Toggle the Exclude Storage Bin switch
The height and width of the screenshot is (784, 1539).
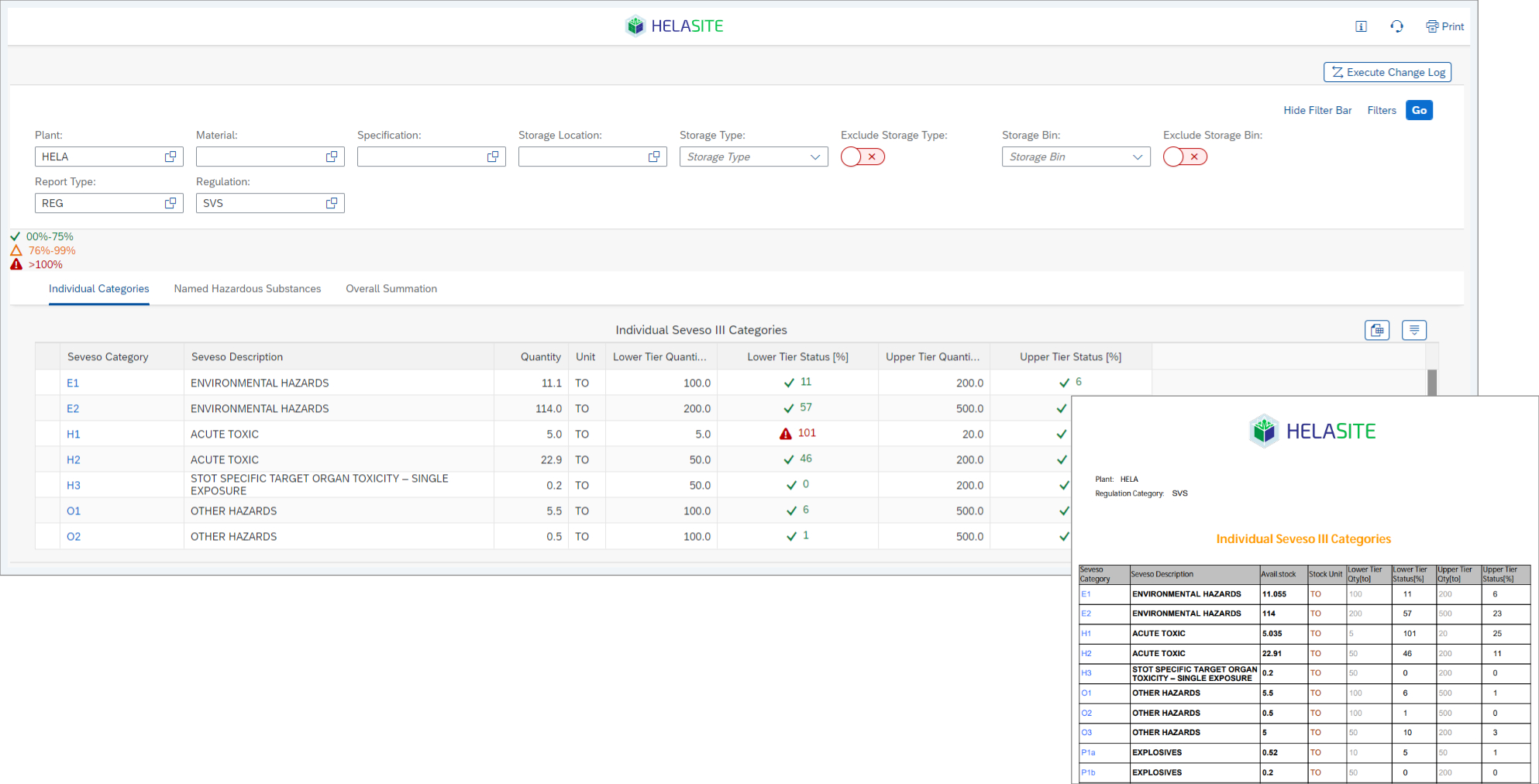tap(1185, 156)
